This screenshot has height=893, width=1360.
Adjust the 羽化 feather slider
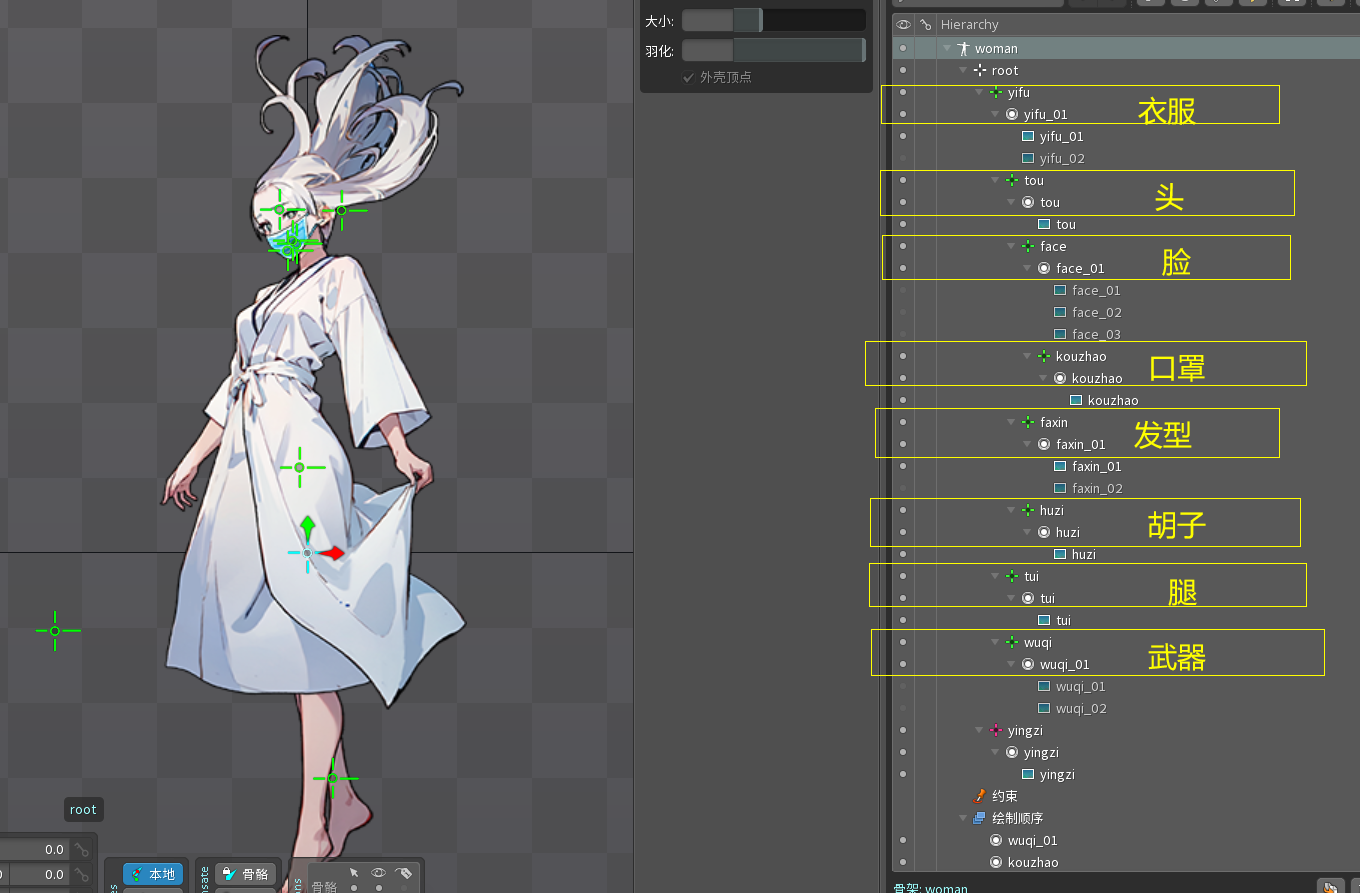coord(772,50)
